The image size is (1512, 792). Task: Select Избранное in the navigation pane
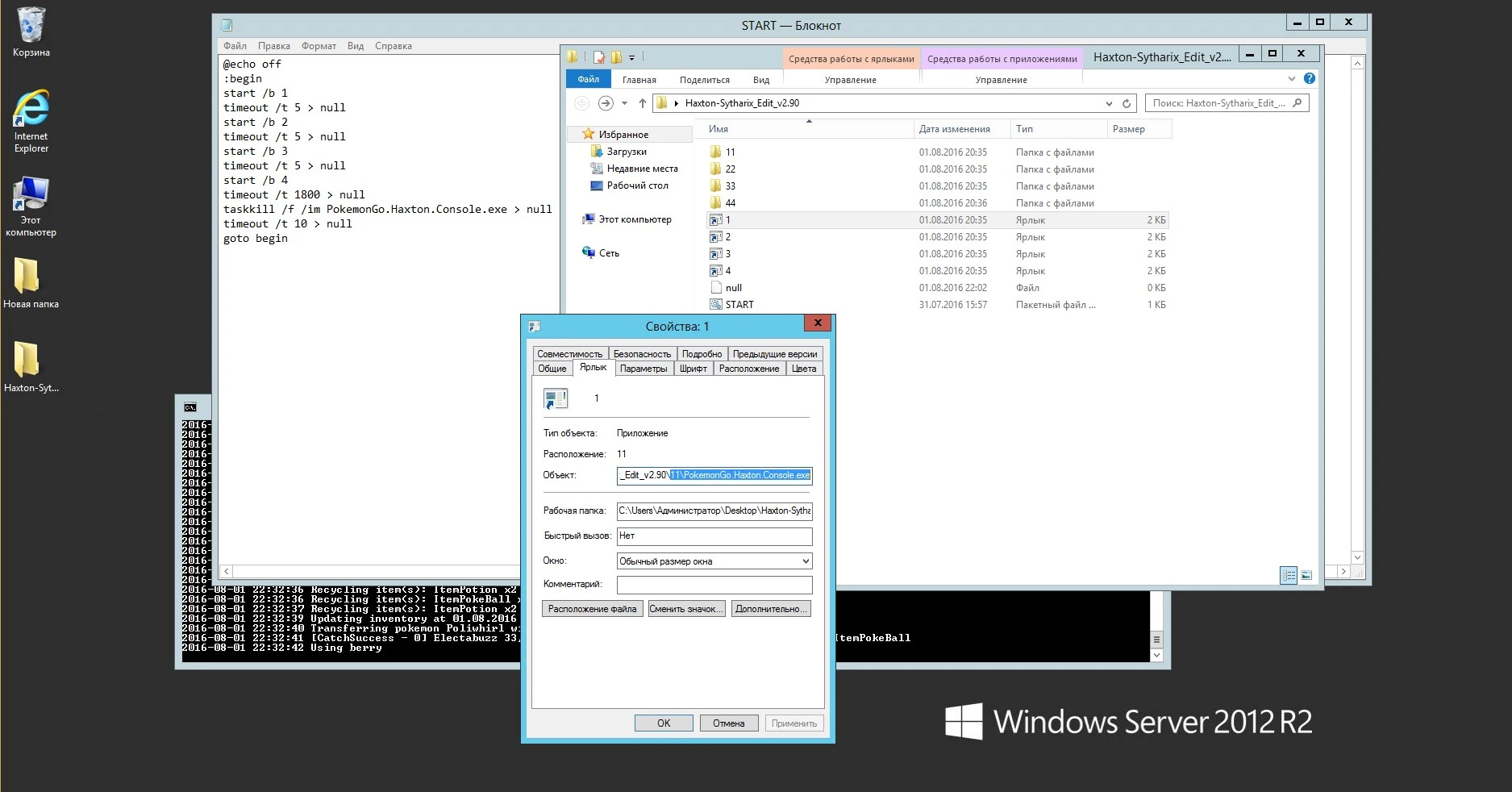coord(623,135)
